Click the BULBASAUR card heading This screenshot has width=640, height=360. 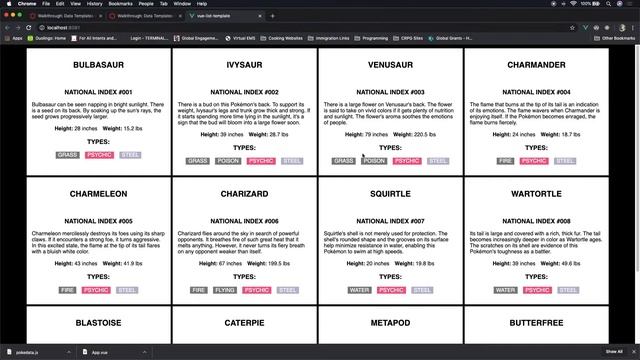pyautogui.click(x=98, y=65)
